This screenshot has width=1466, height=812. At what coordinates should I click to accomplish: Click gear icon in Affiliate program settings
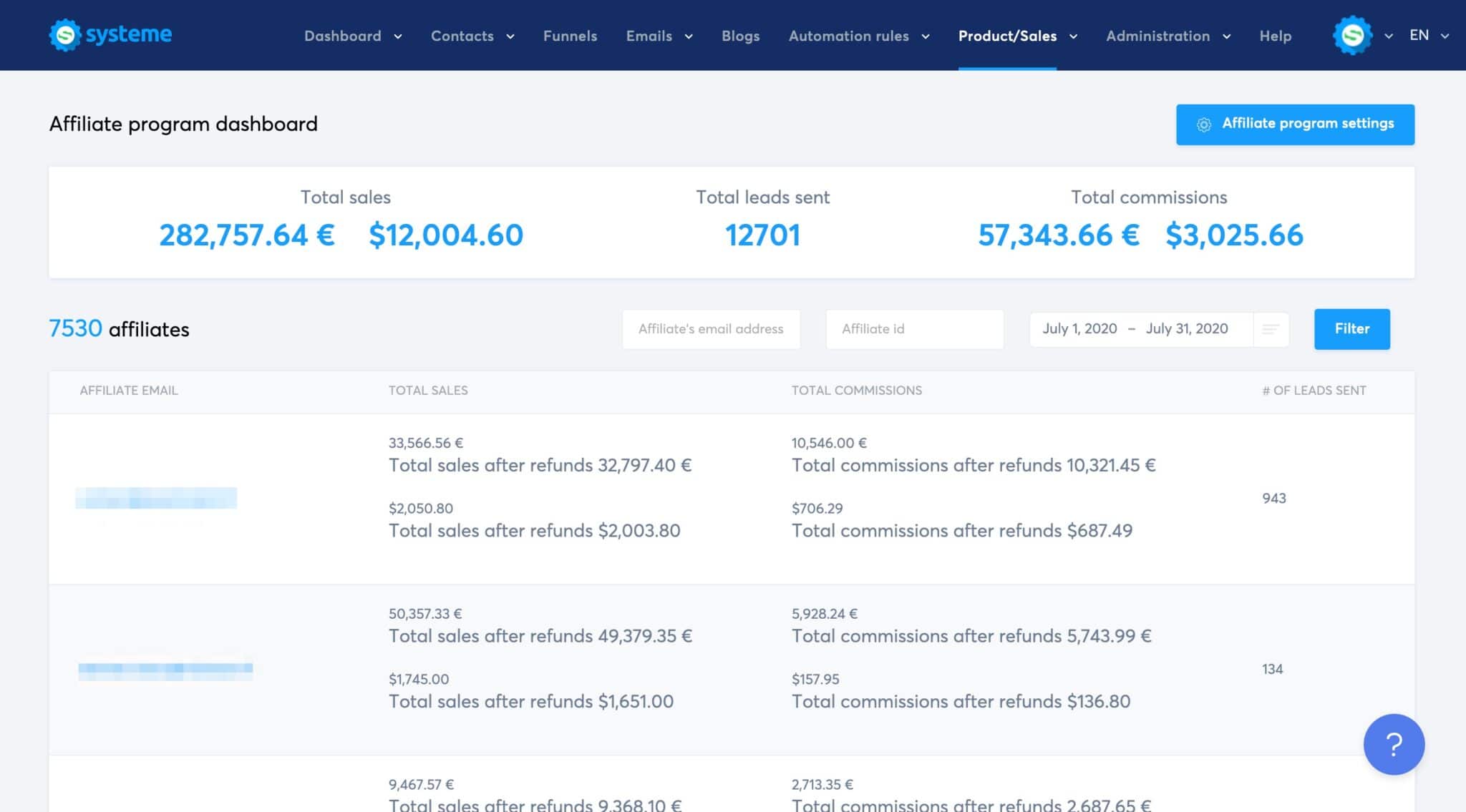coord(1204,124)
